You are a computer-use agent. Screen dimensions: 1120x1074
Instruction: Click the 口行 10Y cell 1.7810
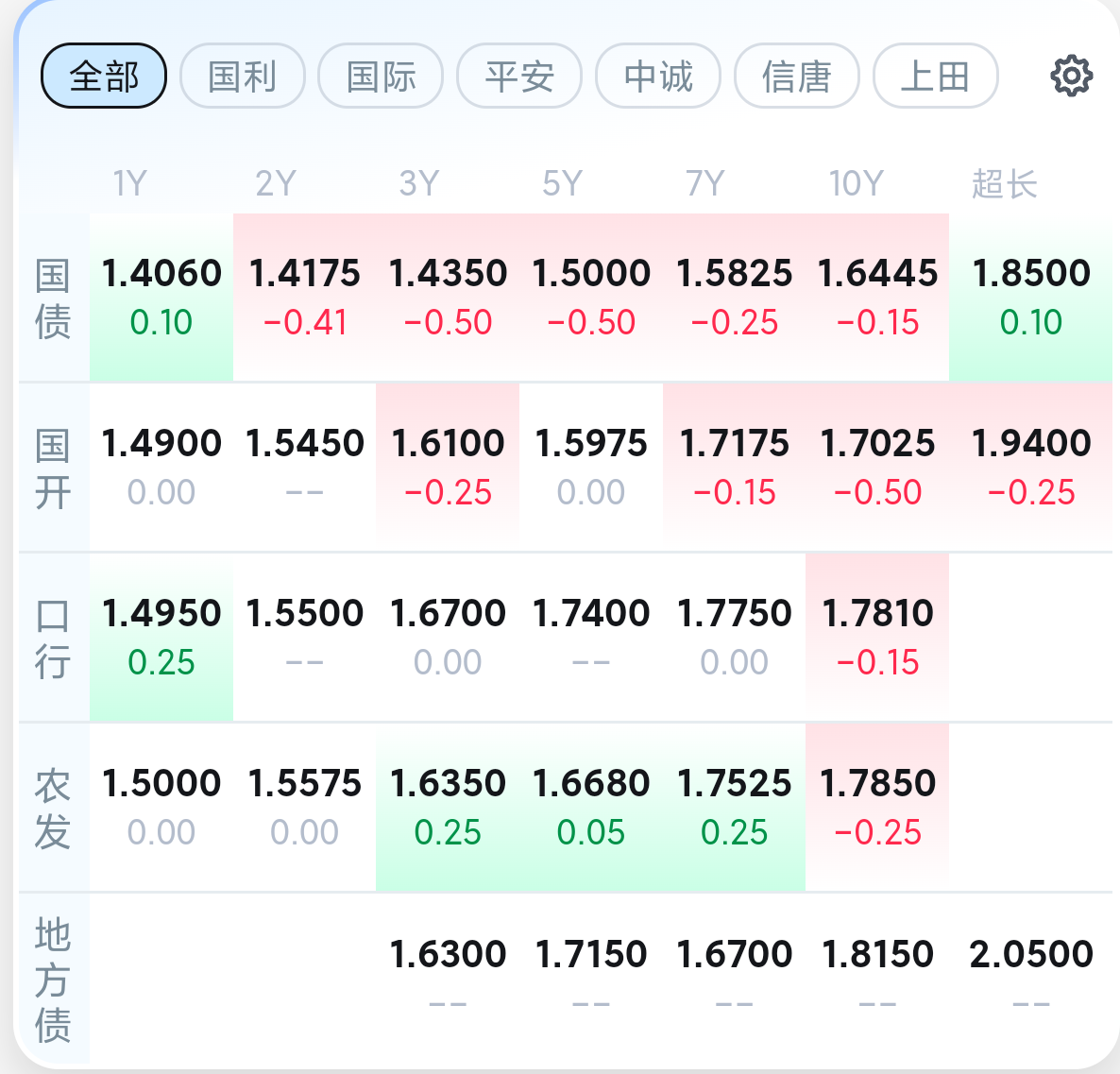tap(877, 638)
